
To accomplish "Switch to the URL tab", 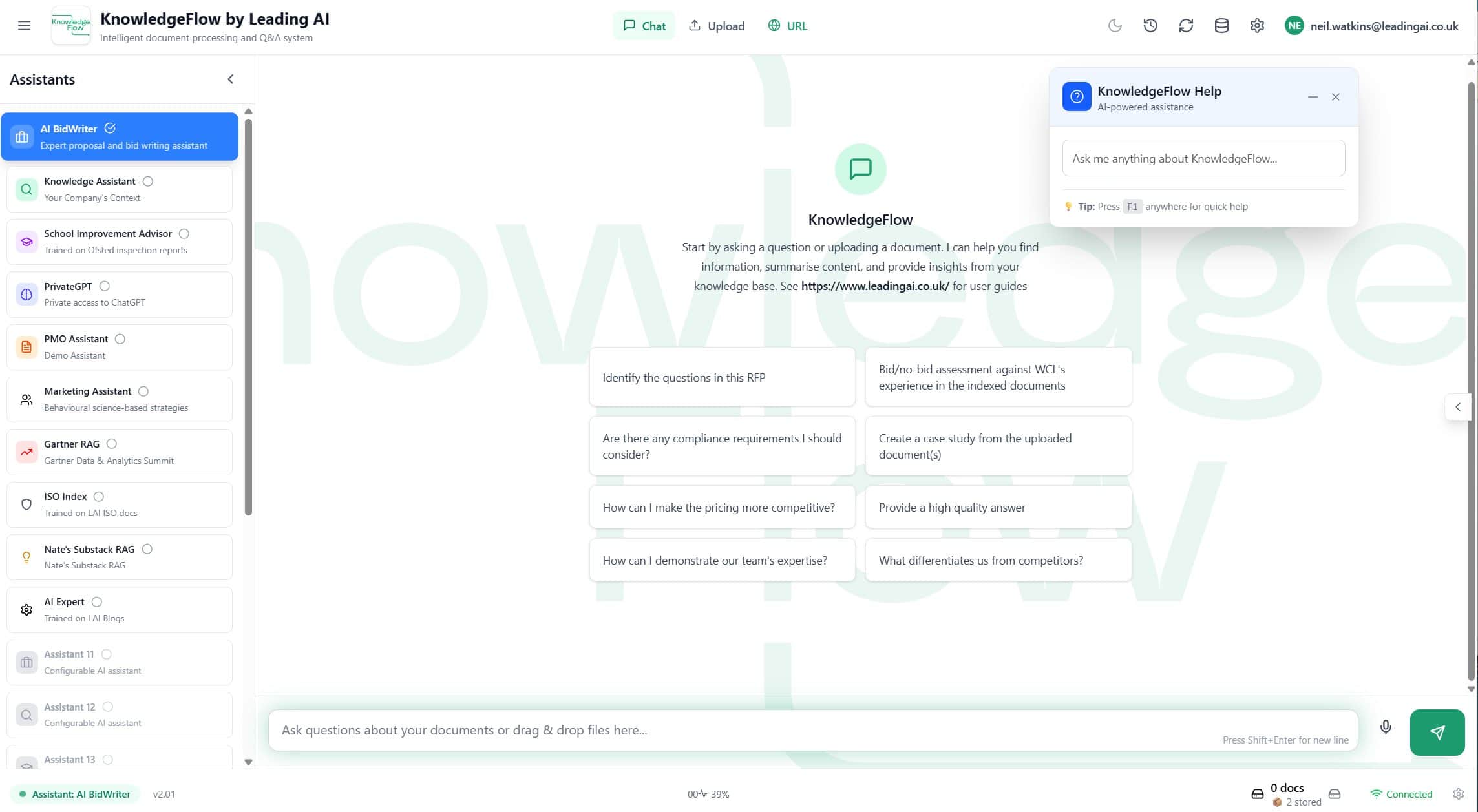I will [788, 26].
